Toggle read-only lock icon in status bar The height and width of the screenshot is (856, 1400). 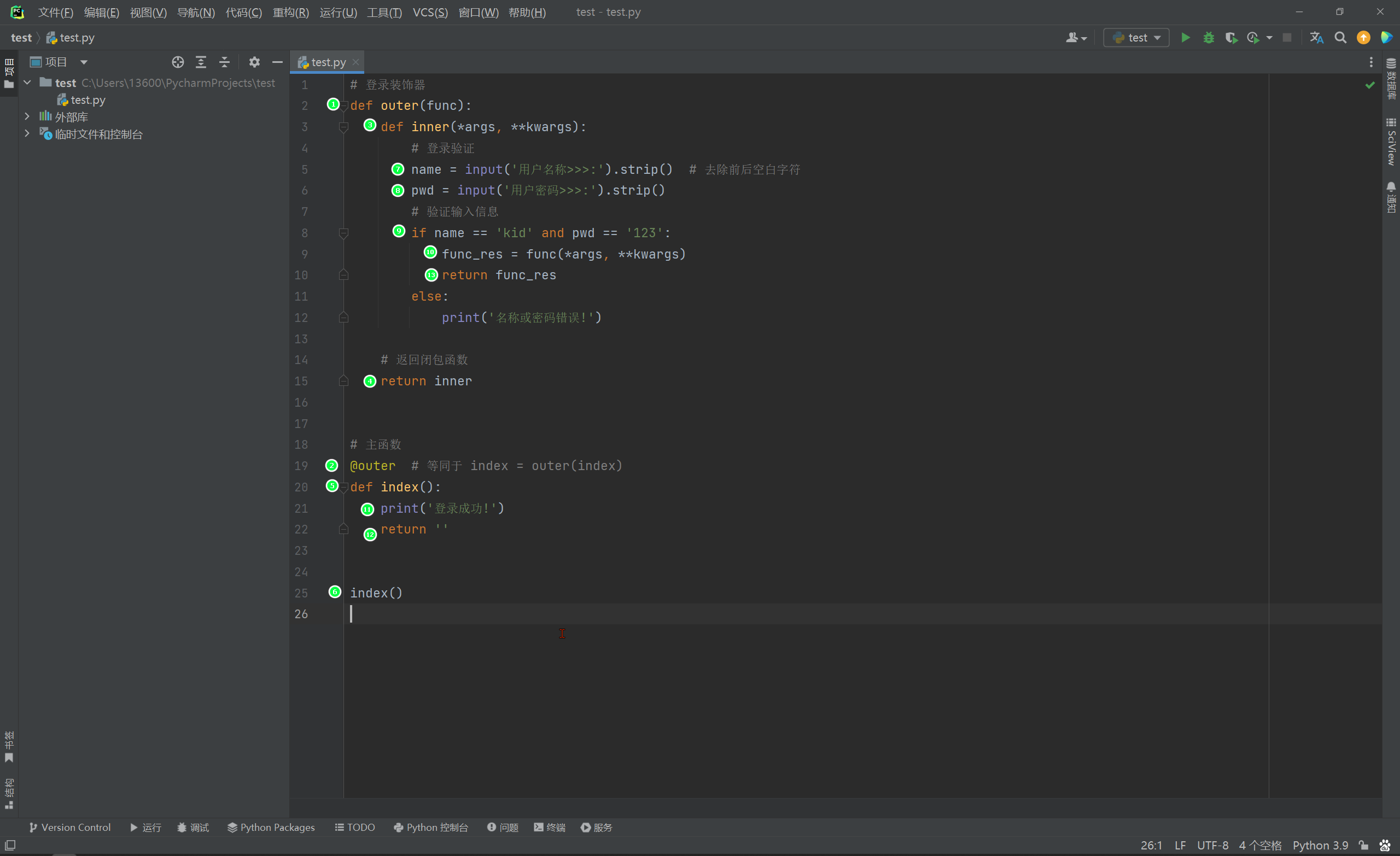(1363, 845)
